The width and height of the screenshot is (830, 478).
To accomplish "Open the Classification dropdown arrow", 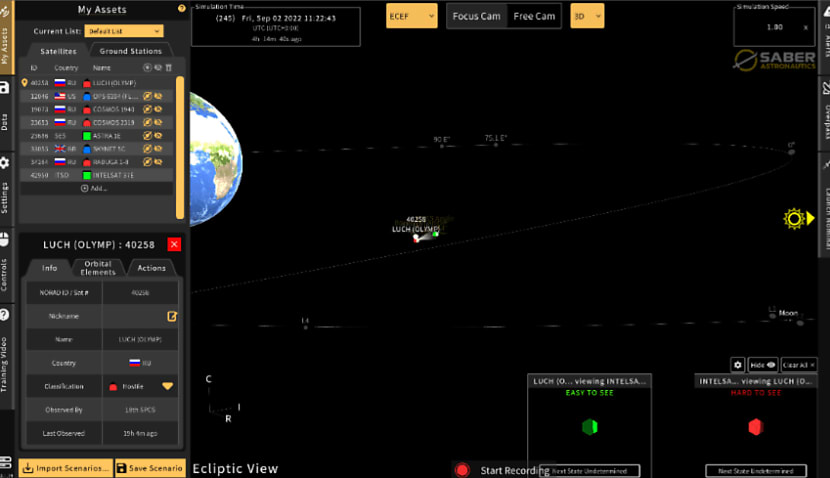I will (x=168, y=386).
